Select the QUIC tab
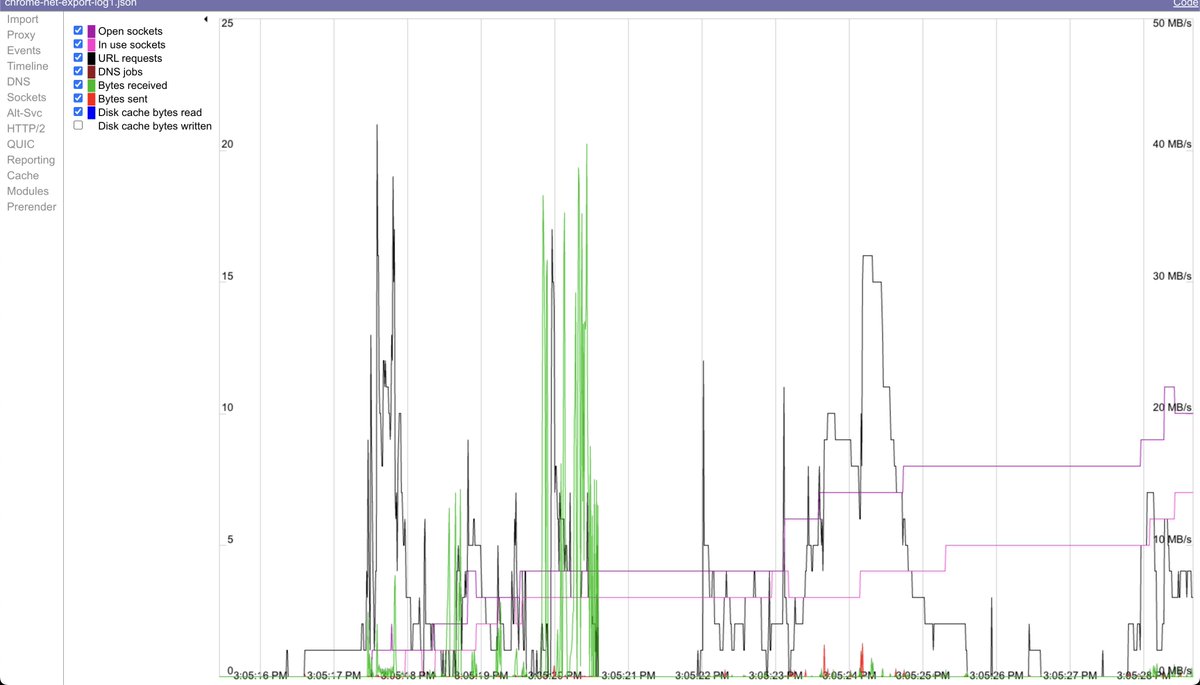Screen dimensions: 1200x685 click(x=20, y=144)
